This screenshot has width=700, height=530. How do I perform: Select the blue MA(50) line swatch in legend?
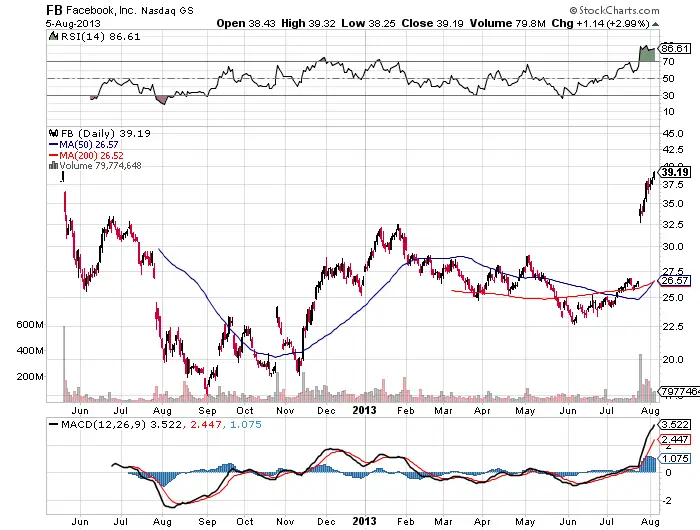click(53, 145)
